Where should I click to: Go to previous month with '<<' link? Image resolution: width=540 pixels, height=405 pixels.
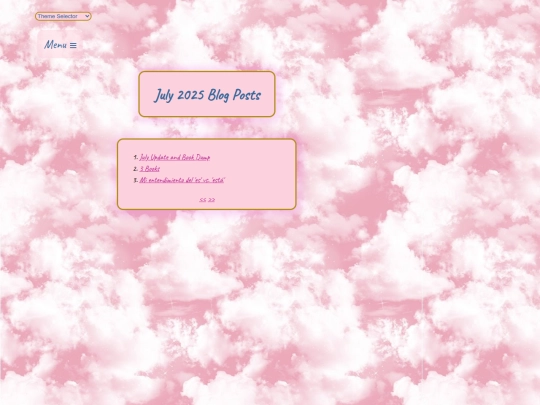[x=202, y=200]
